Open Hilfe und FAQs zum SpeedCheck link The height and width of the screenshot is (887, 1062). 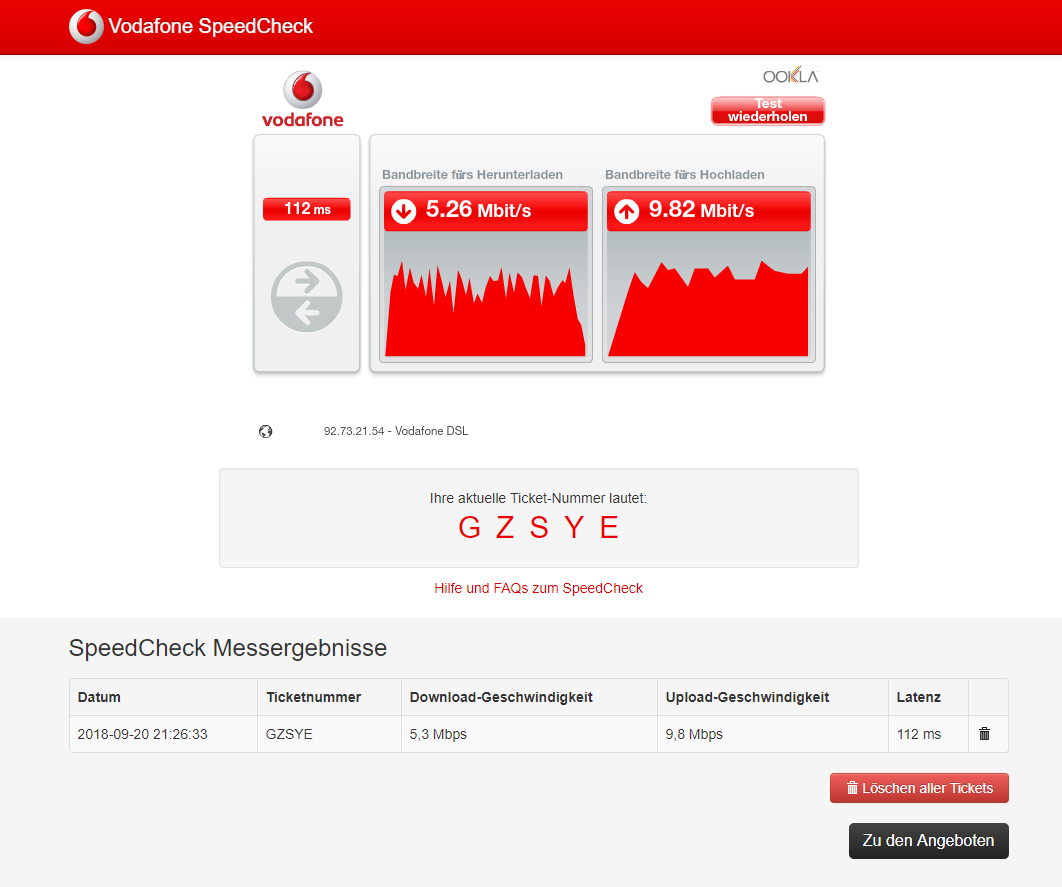(x=538, y=588)
